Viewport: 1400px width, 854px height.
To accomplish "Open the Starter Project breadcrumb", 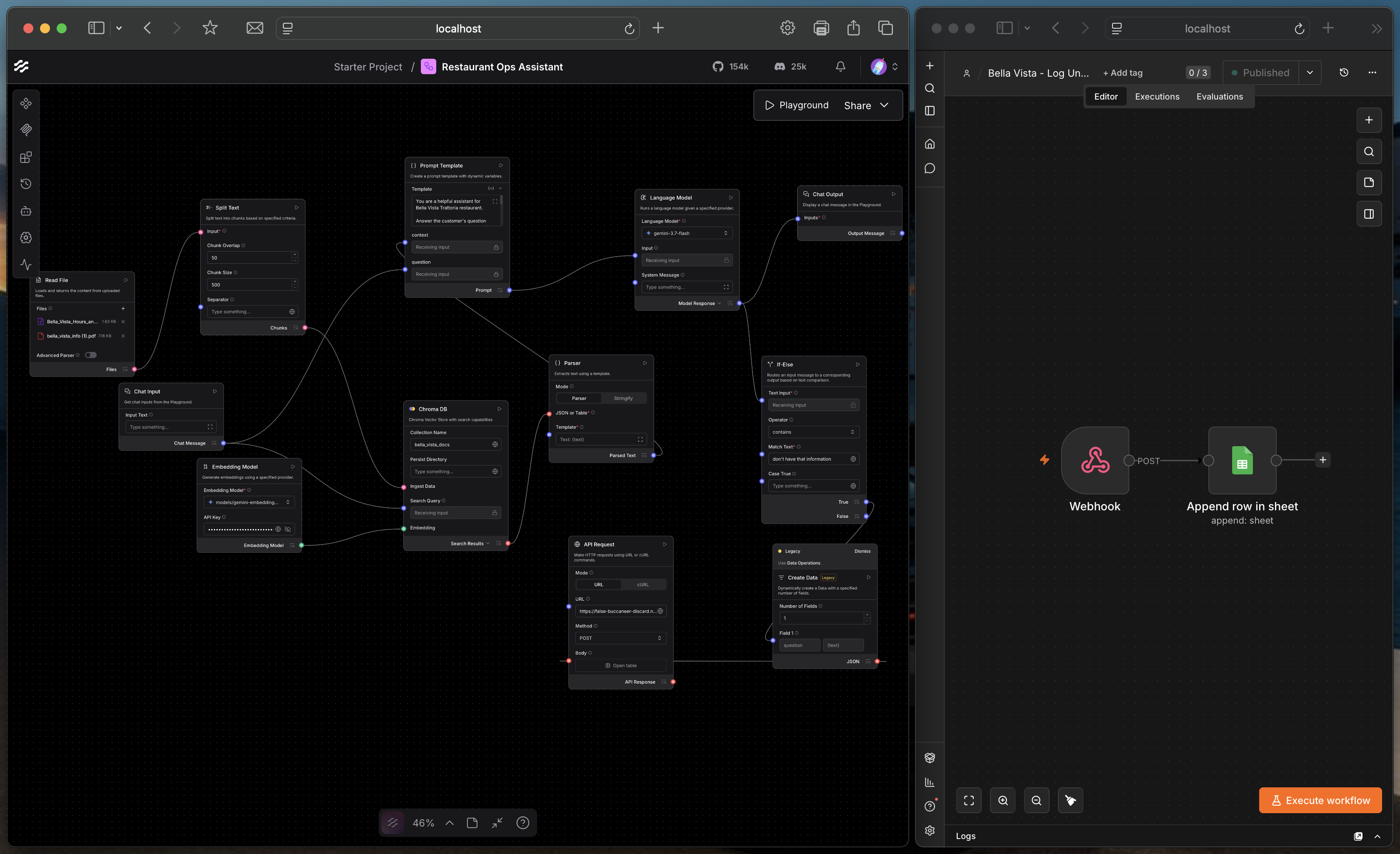I will tap(367, 67).
